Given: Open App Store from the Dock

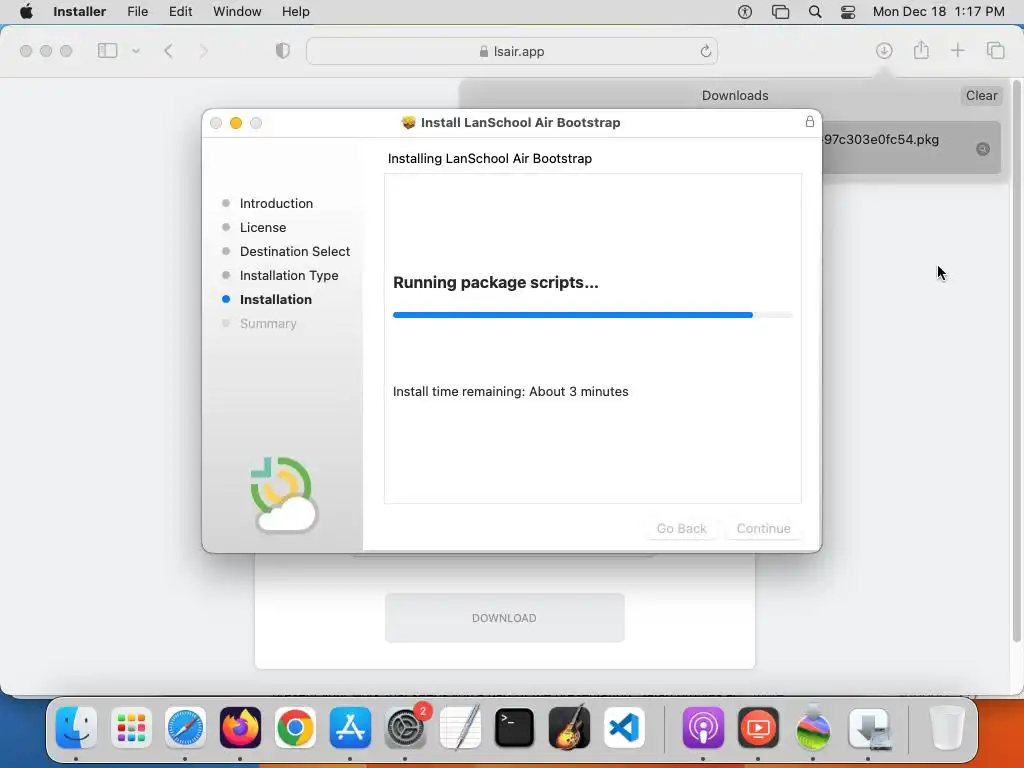Looking at the screenshot, I should pyautogui.click(x=350, y=727).
